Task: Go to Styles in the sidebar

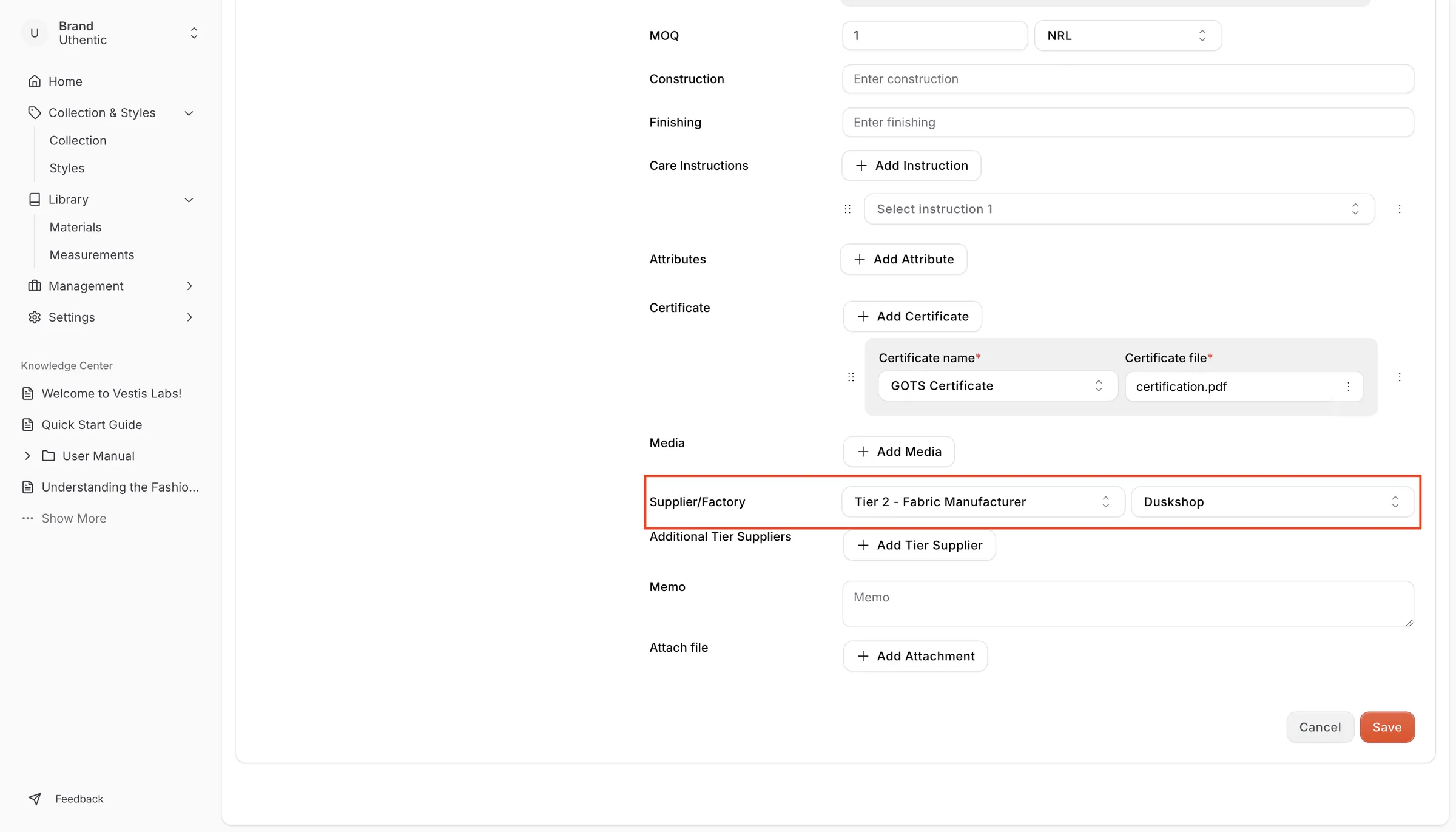Action: pos(67,168)
